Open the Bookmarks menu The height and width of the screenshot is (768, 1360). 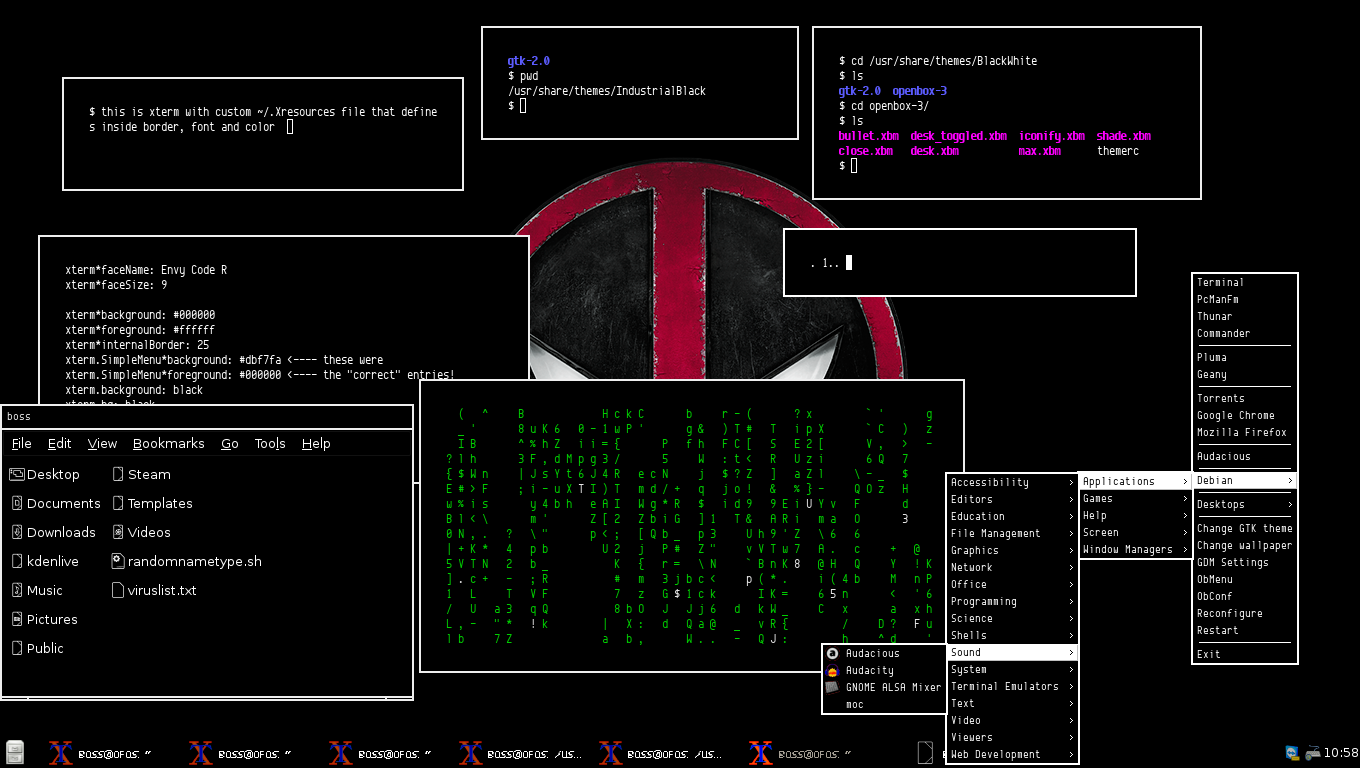[x=168, y=443]
